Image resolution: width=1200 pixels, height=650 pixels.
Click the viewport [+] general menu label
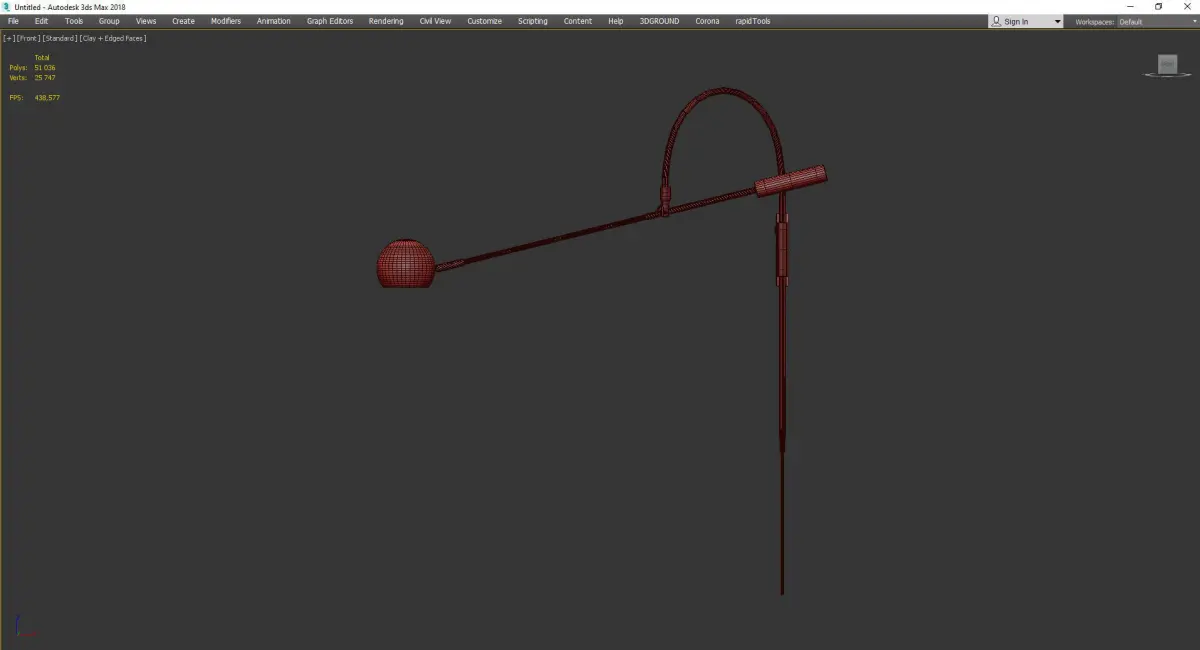coord(8,38)
